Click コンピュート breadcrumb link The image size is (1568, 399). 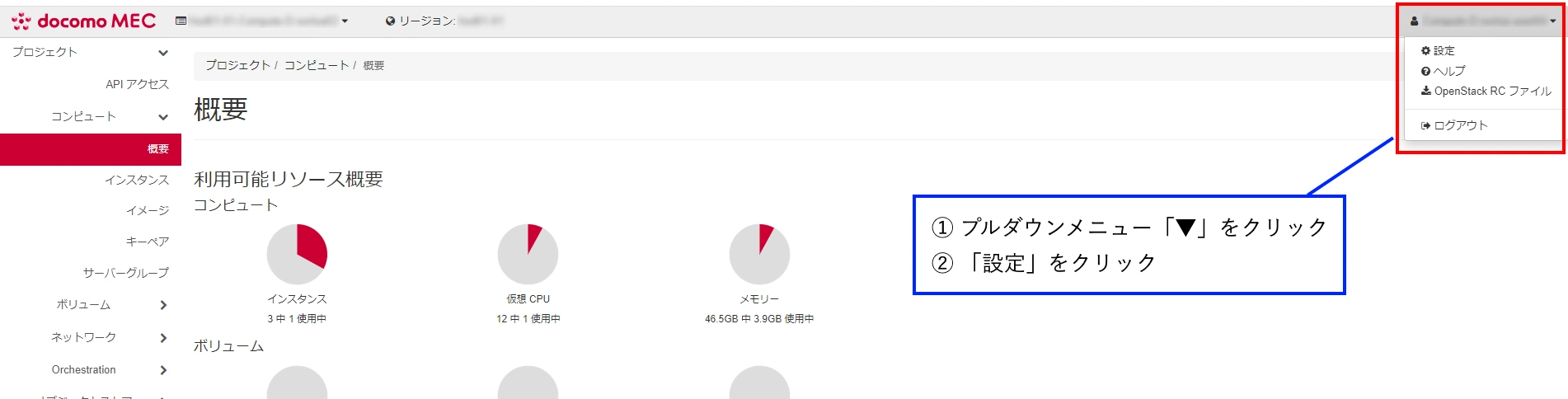pos(317,65)
